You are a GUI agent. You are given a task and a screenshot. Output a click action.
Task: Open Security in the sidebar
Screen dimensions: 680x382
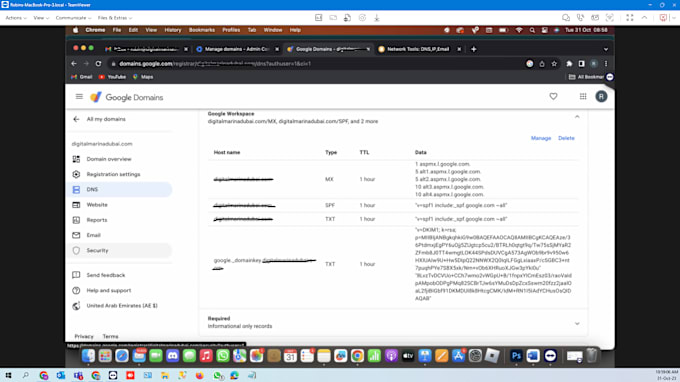click(x=120, y=250)
